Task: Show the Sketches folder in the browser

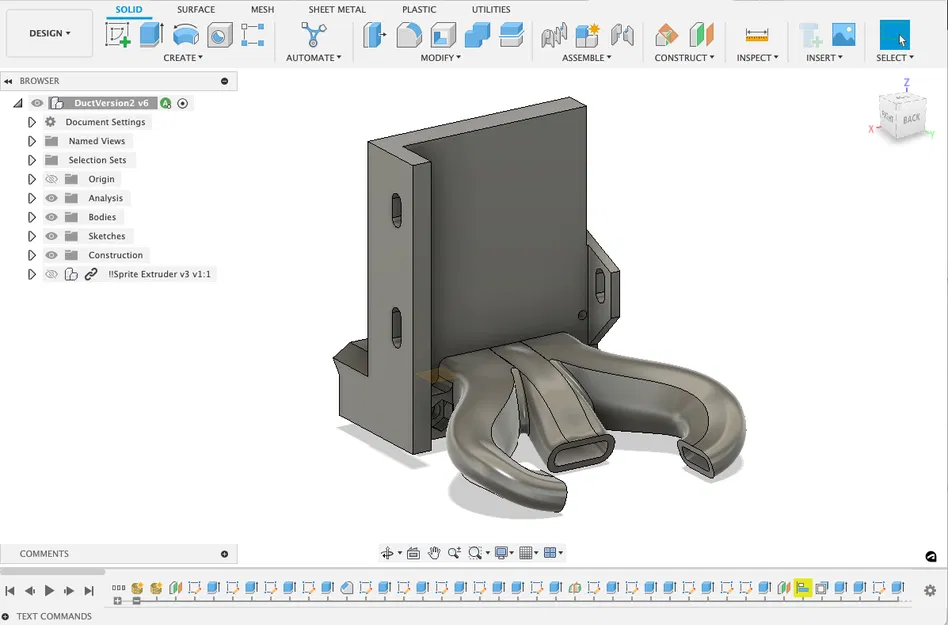Action: [50, 236]
